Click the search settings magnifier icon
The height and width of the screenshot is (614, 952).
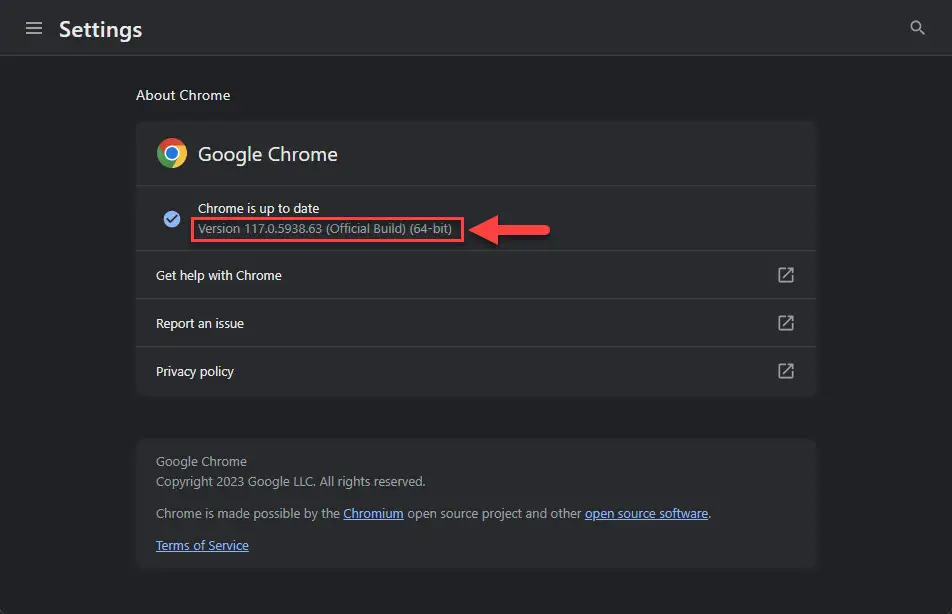point(917,28)
